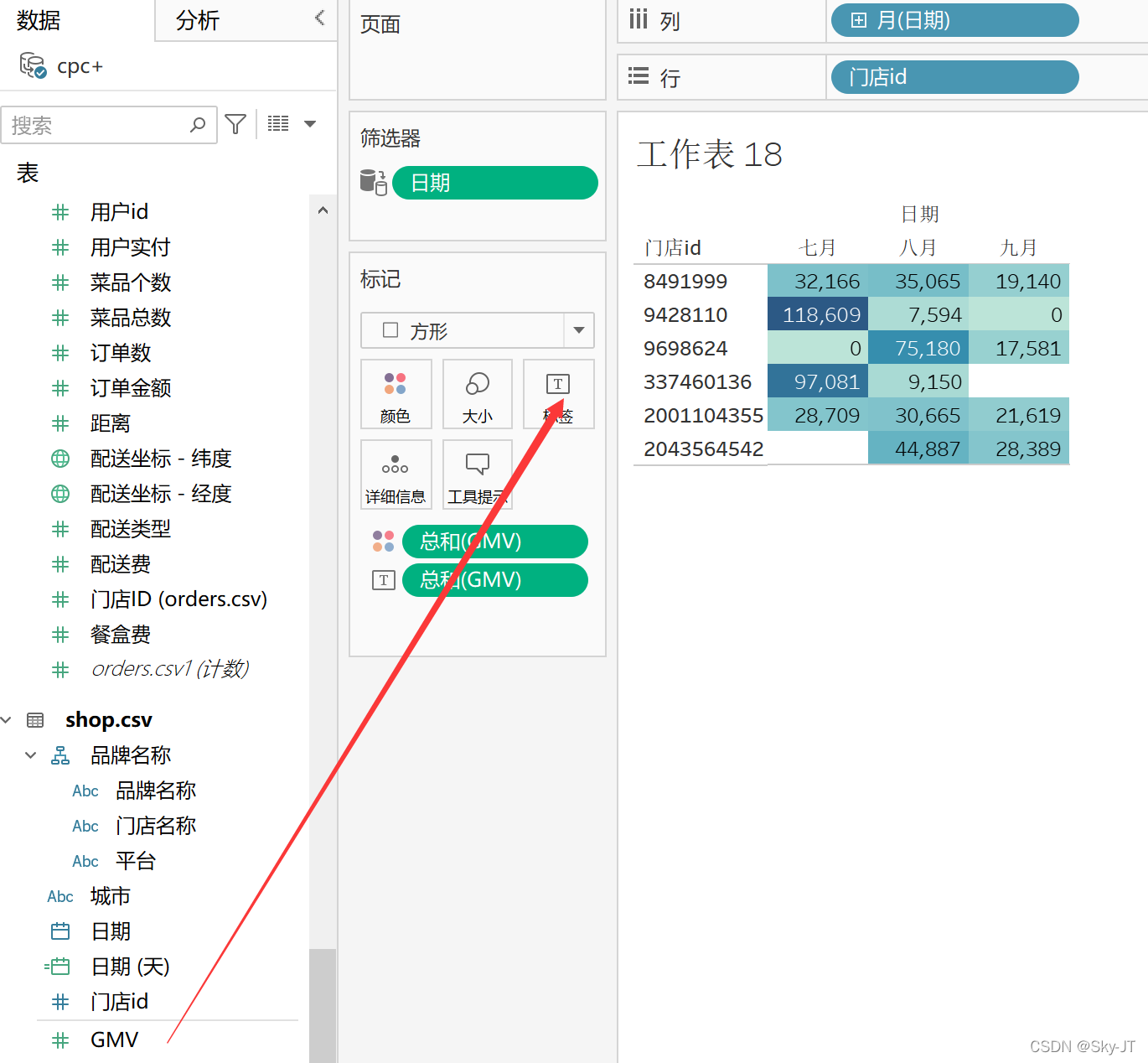Click the 七月 column header

click(817, 247)
